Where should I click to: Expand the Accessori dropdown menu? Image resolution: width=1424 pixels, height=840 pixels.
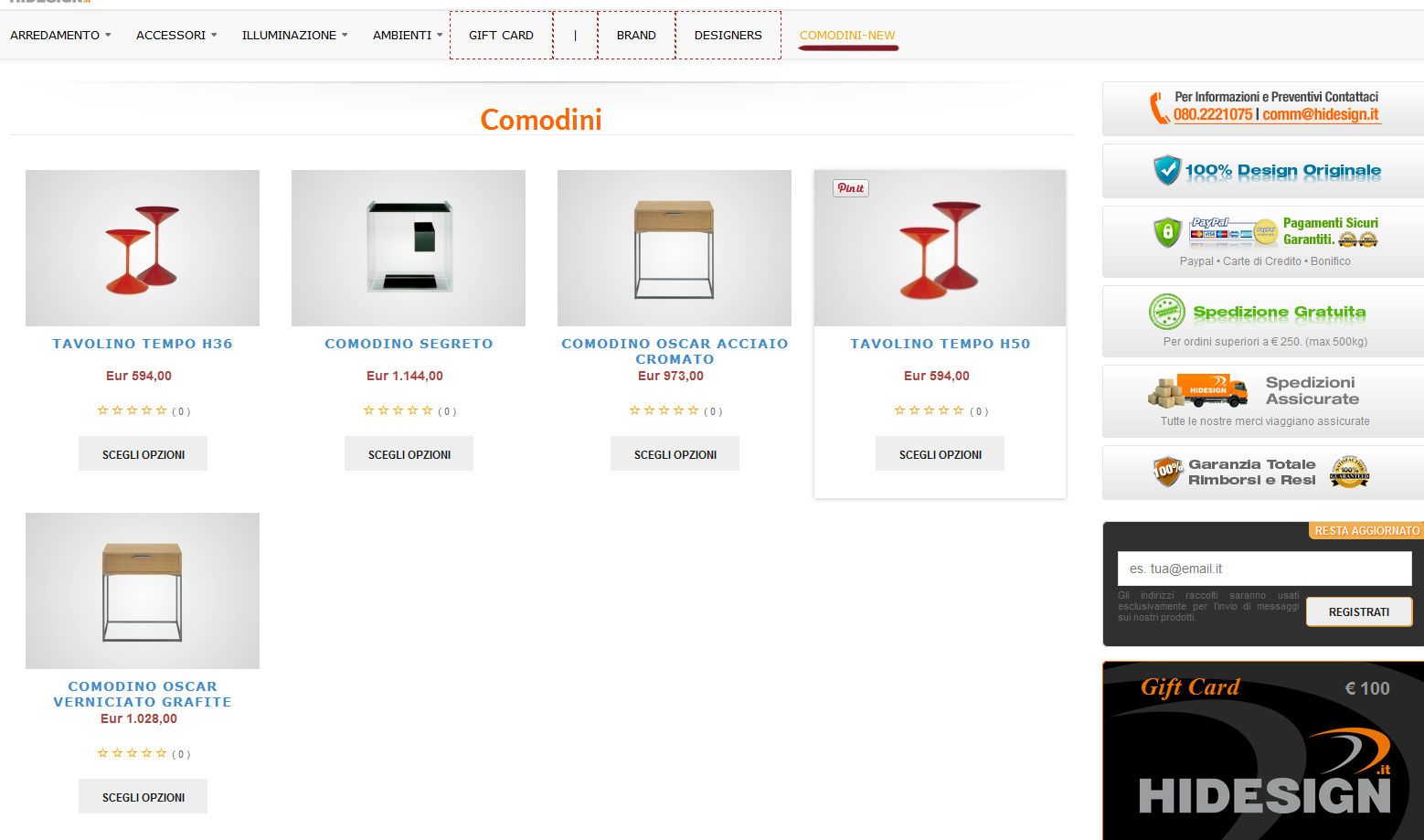[176, 35]
